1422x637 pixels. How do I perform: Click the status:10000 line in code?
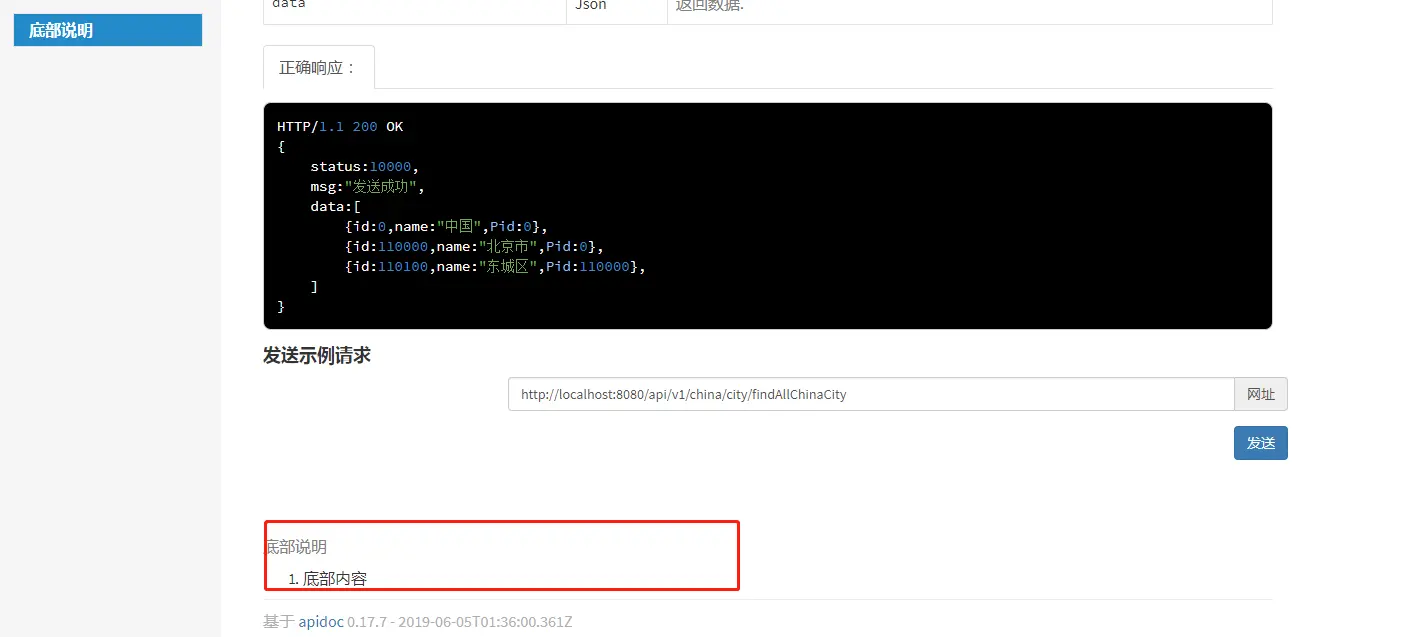[364, 167]
